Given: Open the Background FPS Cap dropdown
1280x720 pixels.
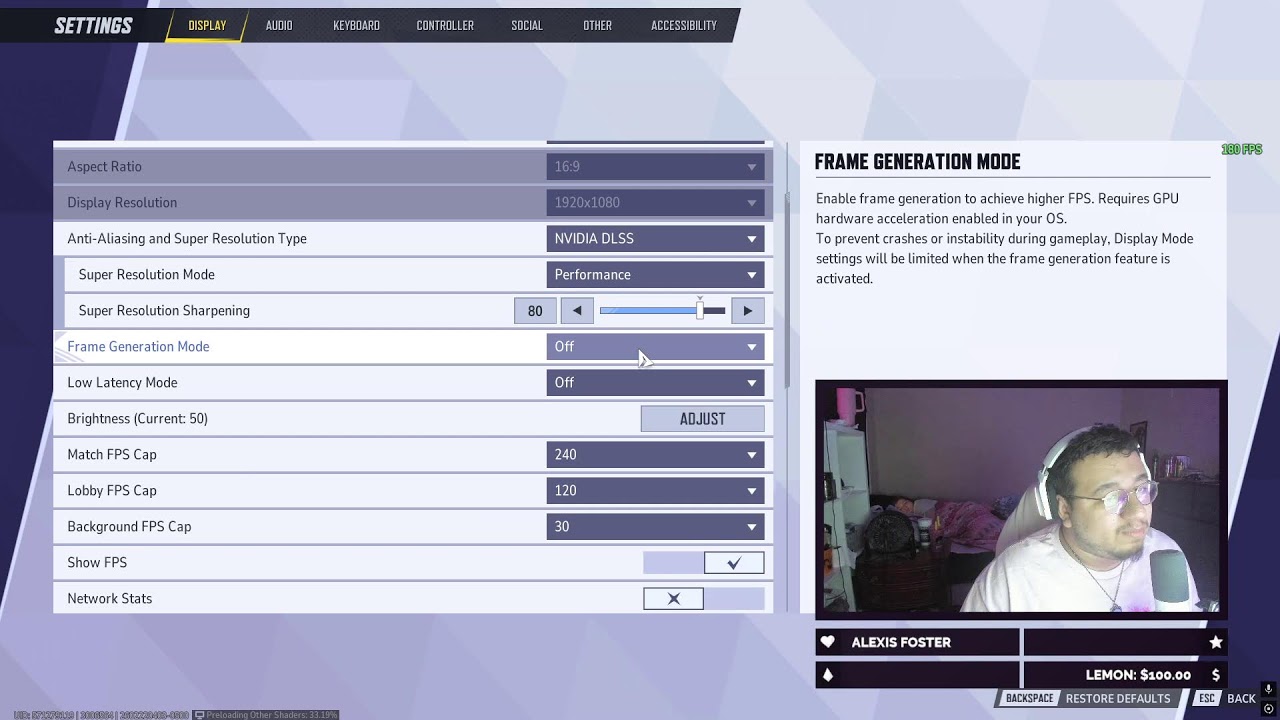Looking at the screenshot, I should [655, 527].
